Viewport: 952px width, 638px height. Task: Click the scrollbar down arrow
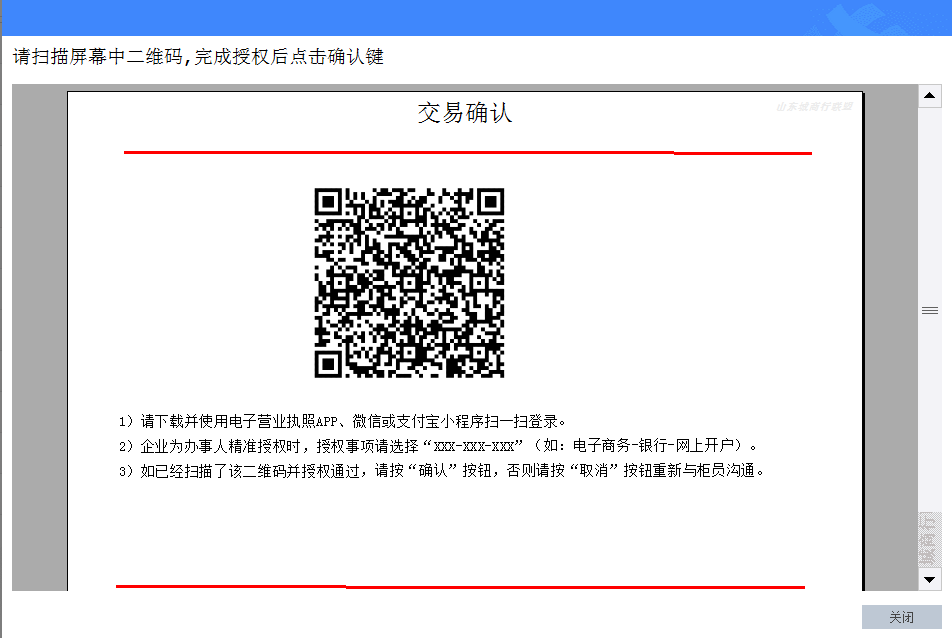(930, 579)
